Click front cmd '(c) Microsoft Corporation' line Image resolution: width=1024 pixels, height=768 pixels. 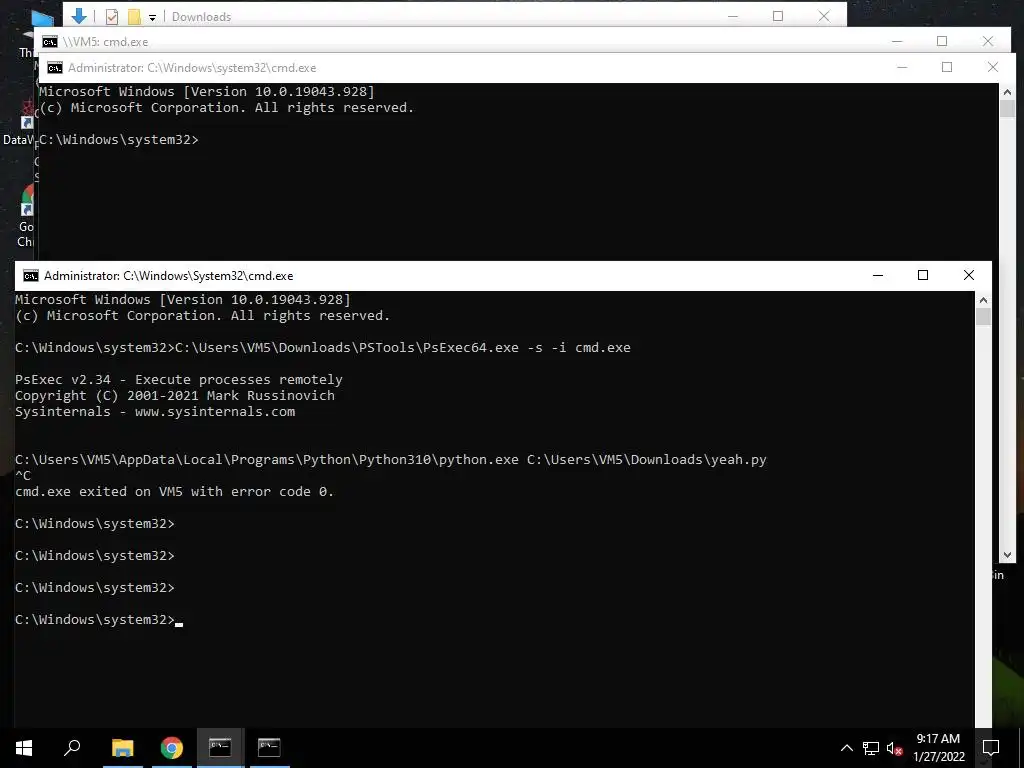[202, 316]
